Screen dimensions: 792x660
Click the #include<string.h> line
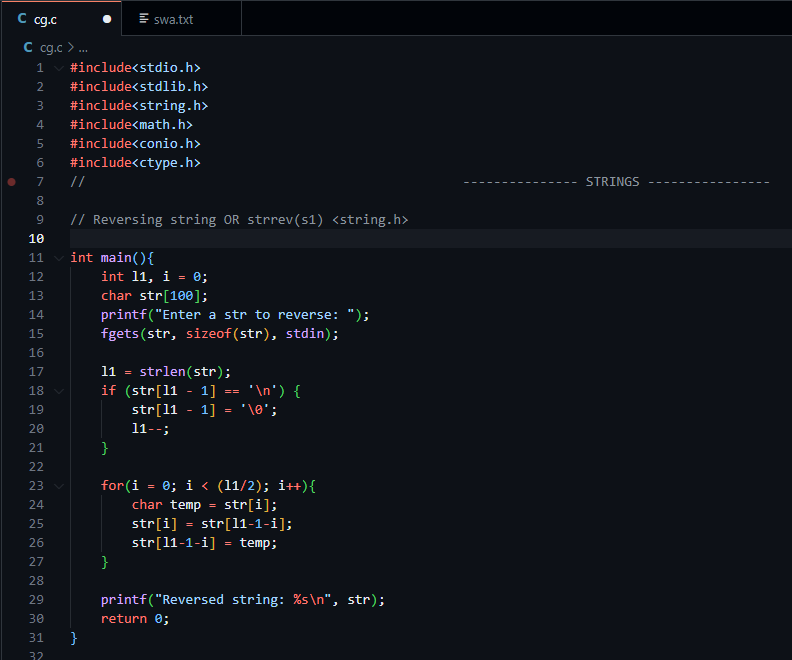(x=139, y=106)
